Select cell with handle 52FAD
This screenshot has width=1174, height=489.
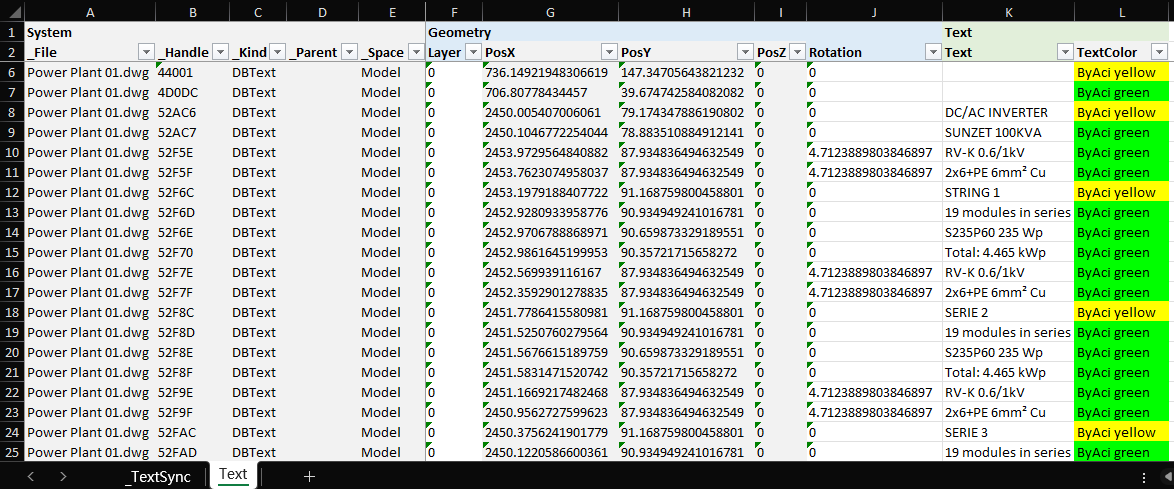192,452
